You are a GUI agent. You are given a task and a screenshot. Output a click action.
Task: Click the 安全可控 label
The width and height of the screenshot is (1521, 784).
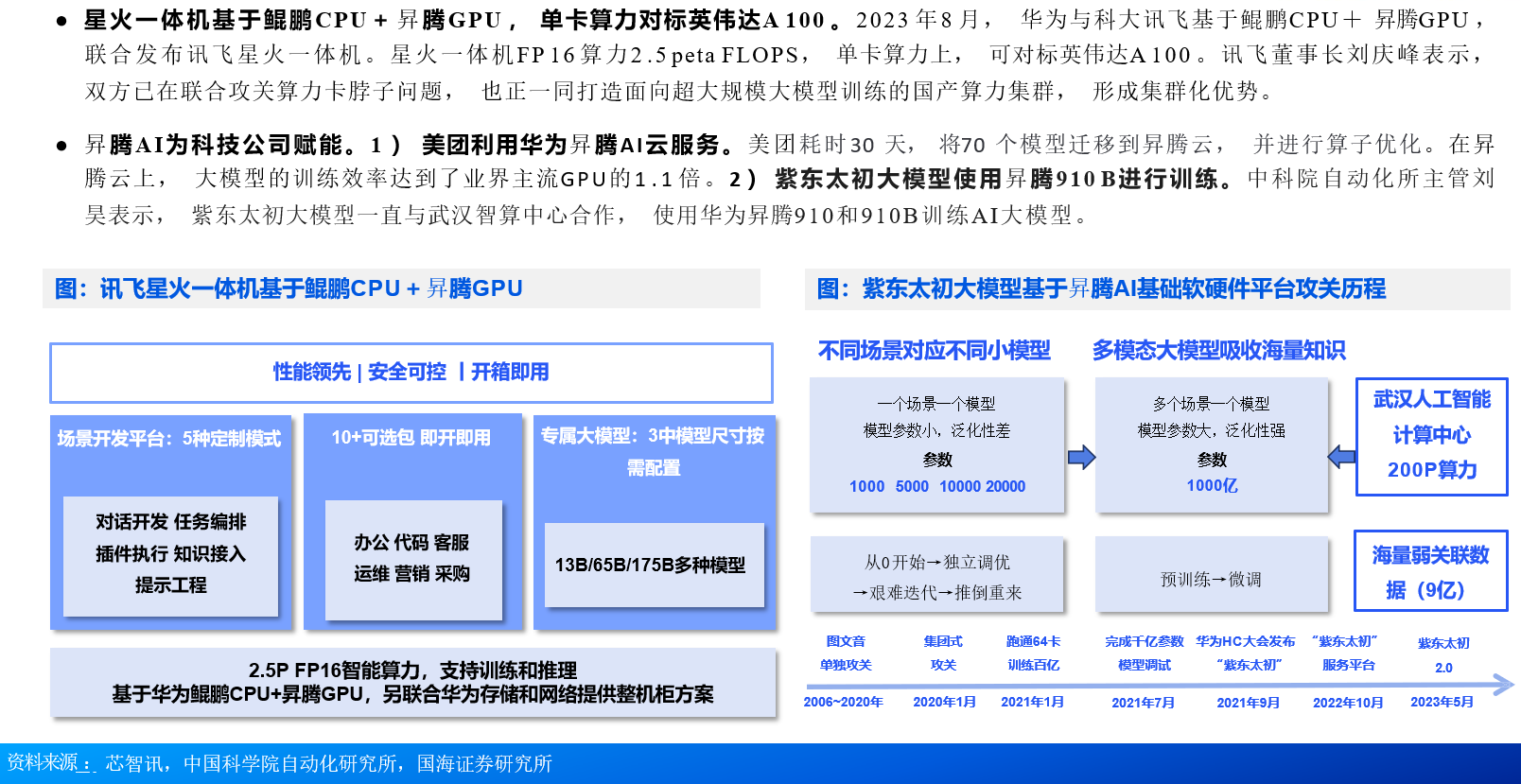click(x=407, y=372)
